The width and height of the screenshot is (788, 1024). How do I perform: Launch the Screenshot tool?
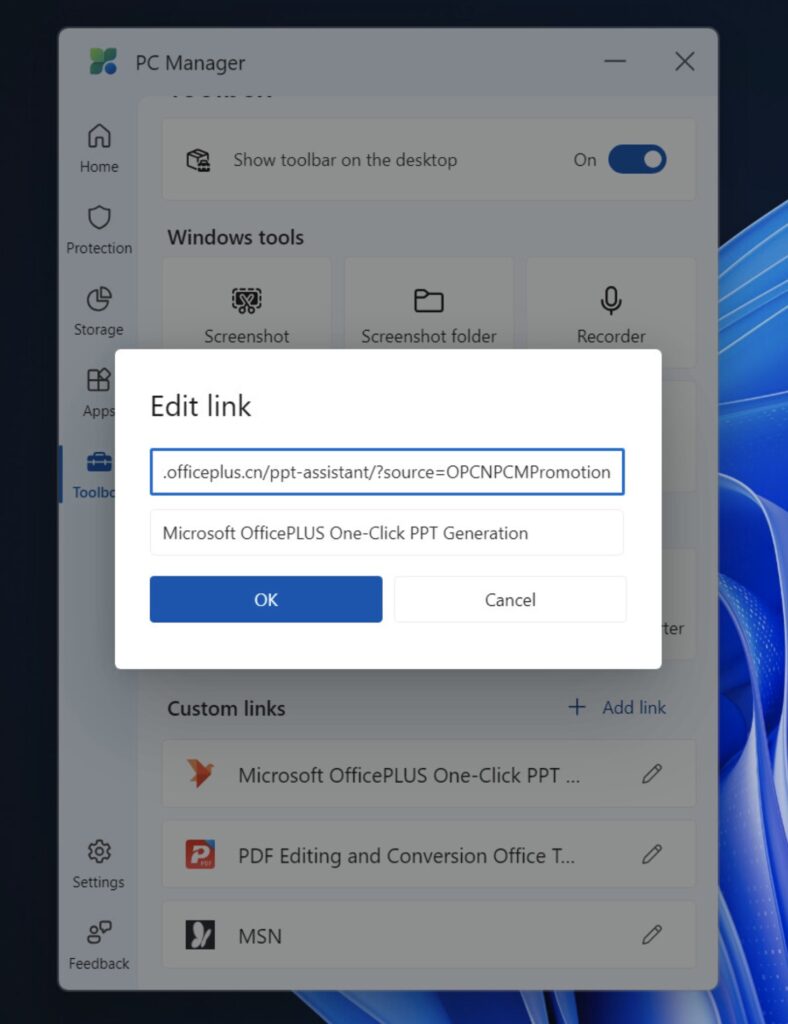pos(247,312)
